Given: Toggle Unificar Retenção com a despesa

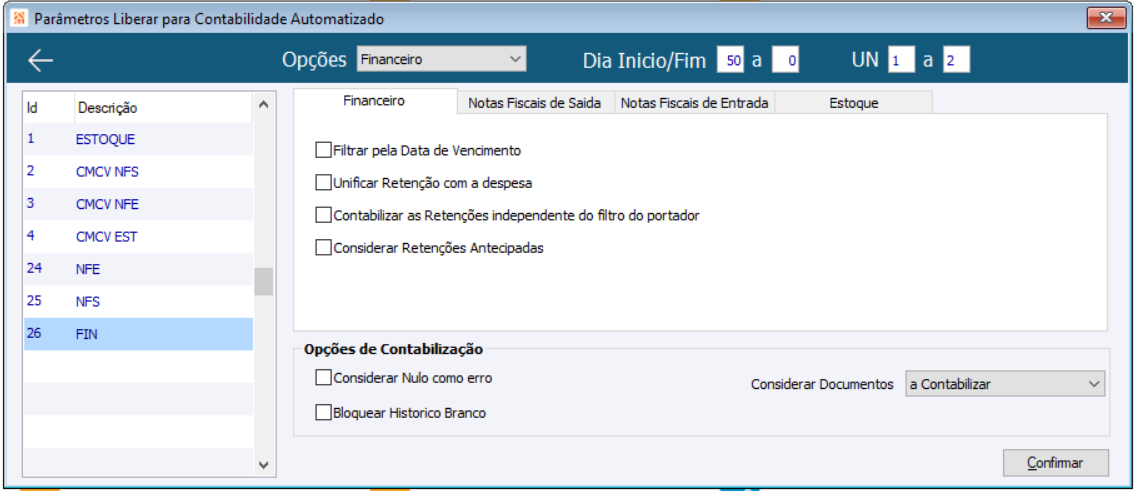Looking at the screenshot, I should 323,183.
